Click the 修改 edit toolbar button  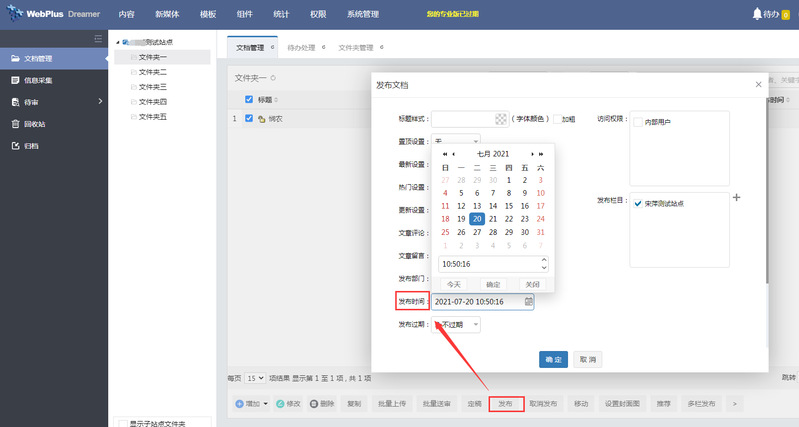coord(288,404)
